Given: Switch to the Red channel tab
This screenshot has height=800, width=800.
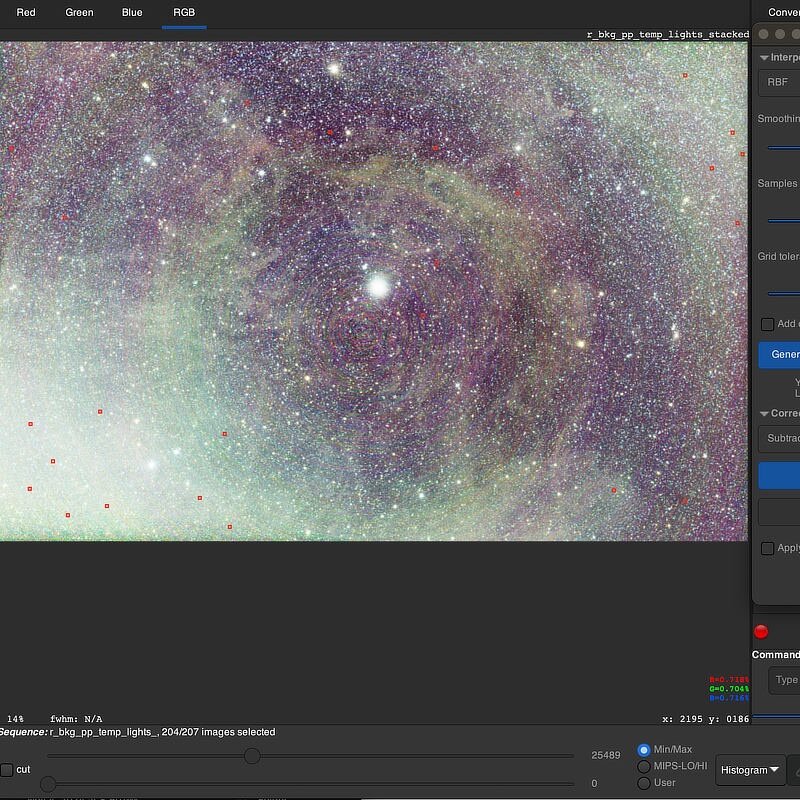Looking at the screenshot, I should pyautogui.click(x=26, y=12).
